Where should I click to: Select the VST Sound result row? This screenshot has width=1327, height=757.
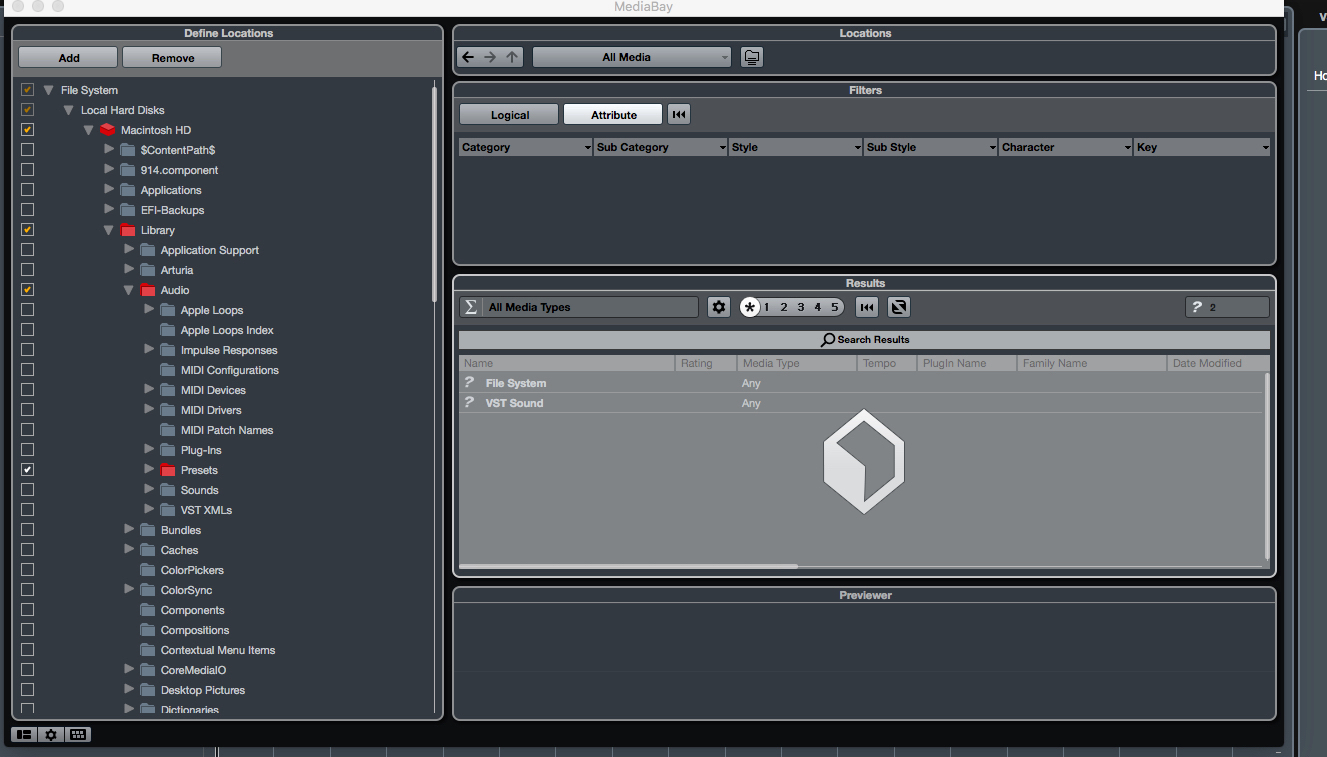(x=862, y=403)
